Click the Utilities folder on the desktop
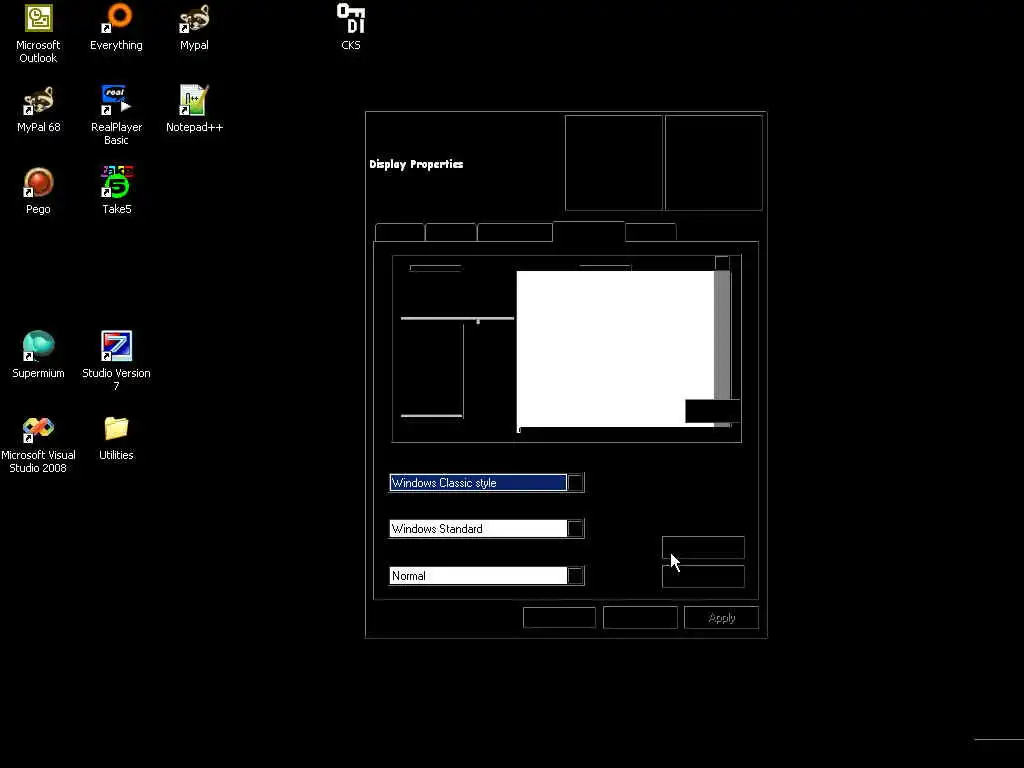The width and height of the screenshot is (1024, 768). 116,439
